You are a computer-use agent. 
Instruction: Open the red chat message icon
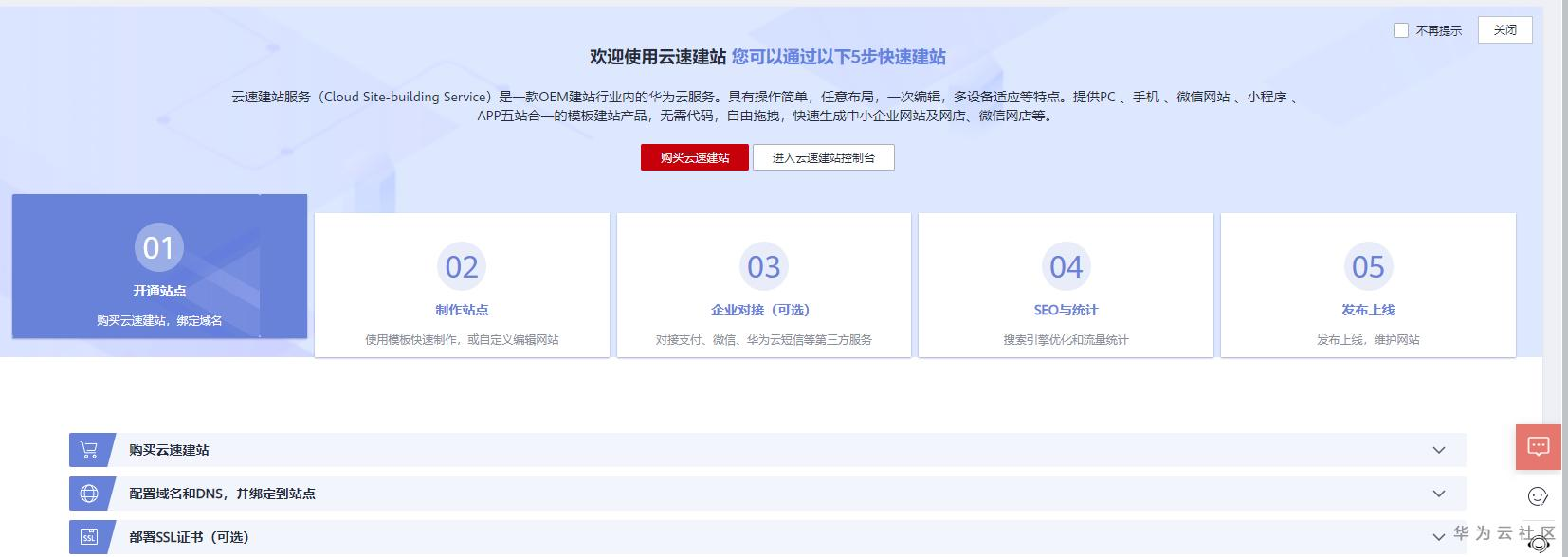[1539, 446]
